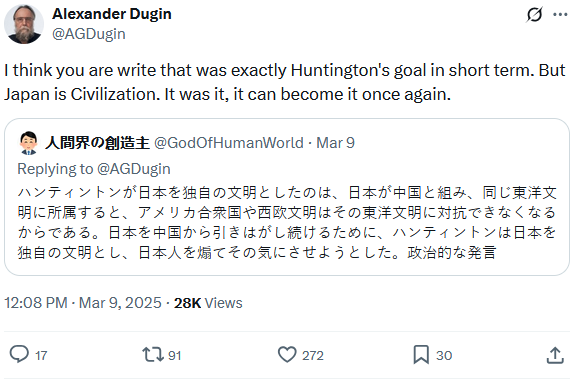This screenshot has width=578, height=386.
Task: Click the 28K Views counter
Action: coord(208,303)
